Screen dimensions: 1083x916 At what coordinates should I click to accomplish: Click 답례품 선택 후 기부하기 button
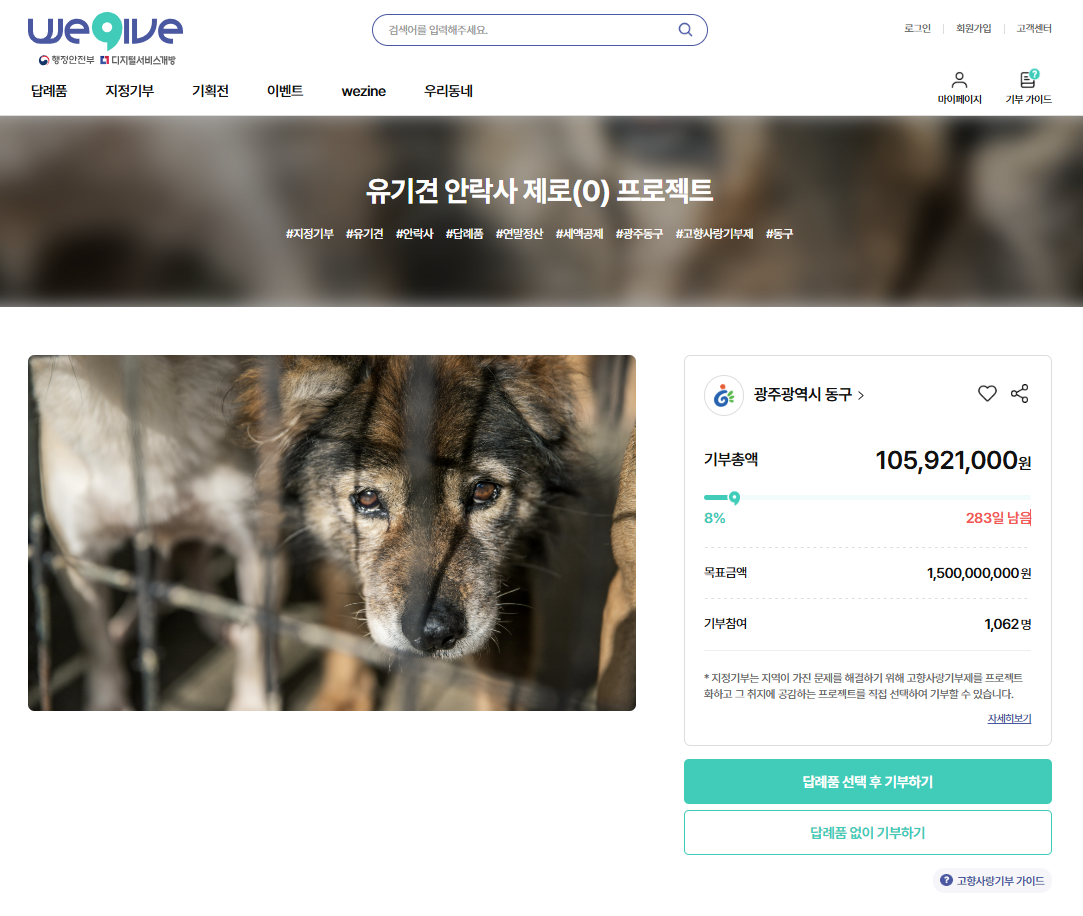[868, 781]
